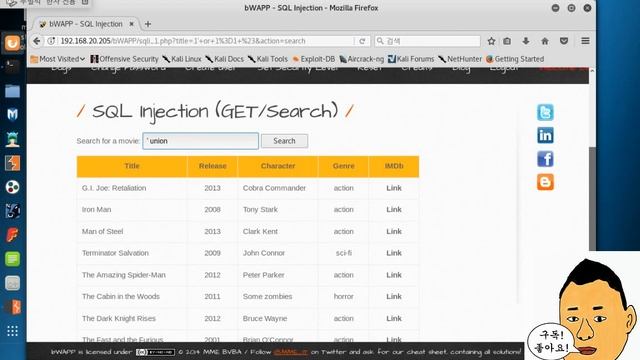Open IMDb Link for G.I. Joe: Retaliation

point(394,188)
